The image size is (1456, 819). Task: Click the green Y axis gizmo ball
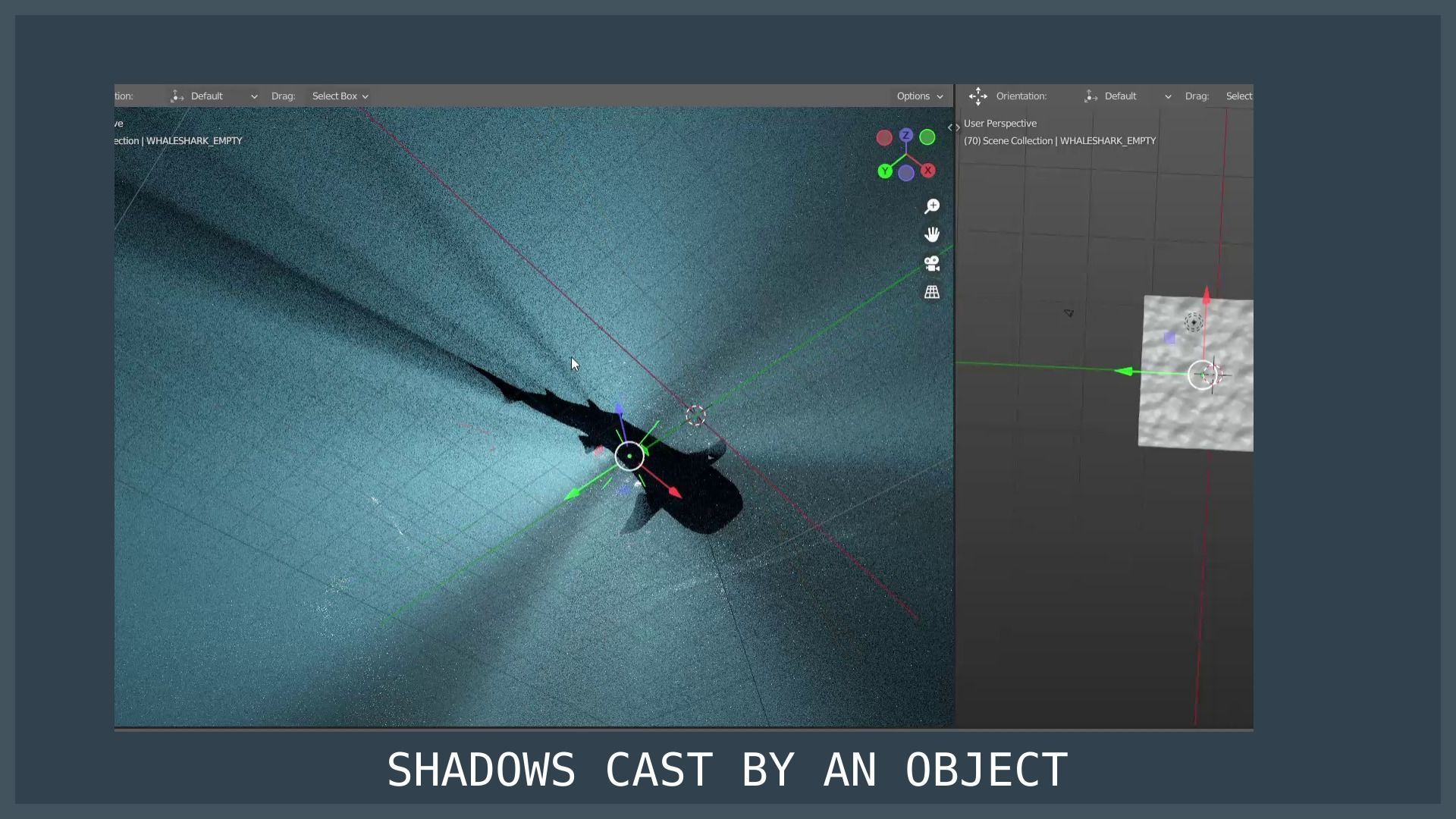click(884, 171)
